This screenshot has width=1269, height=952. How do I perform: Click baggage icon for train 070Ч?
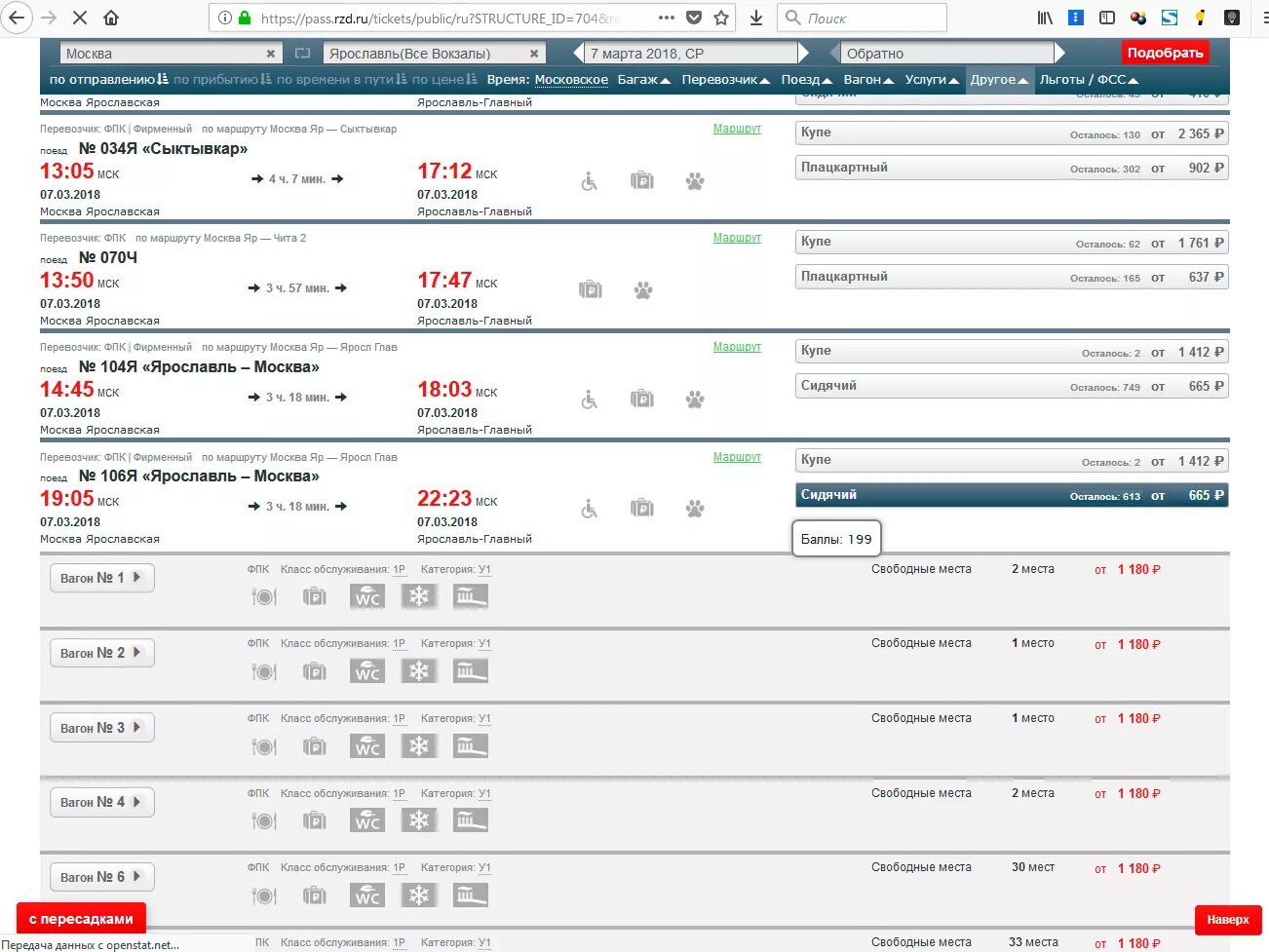590,289
